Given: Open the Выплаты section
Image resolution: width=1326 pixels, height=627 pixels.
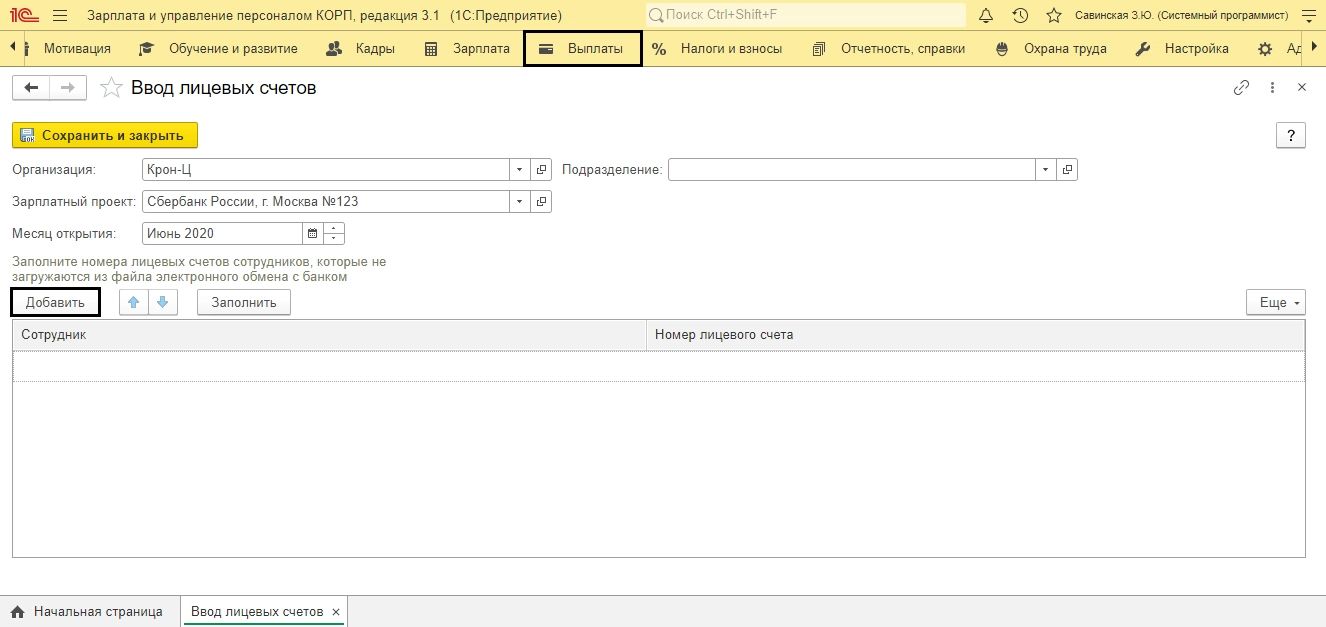Looking at the screenshot, I should (x=583, y=49).
